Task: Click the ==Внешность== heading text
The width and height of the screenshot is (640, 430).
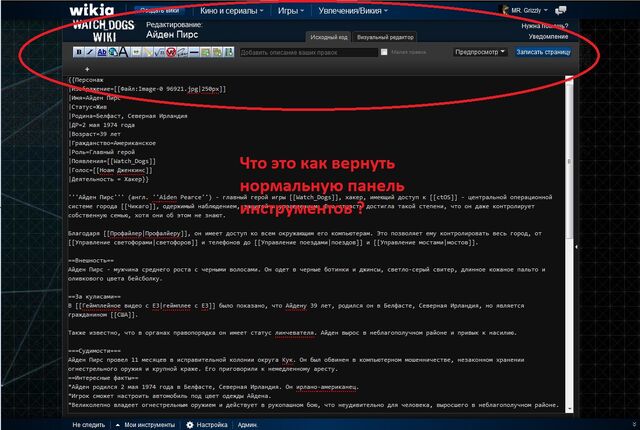Action: (x=91, y=260)
